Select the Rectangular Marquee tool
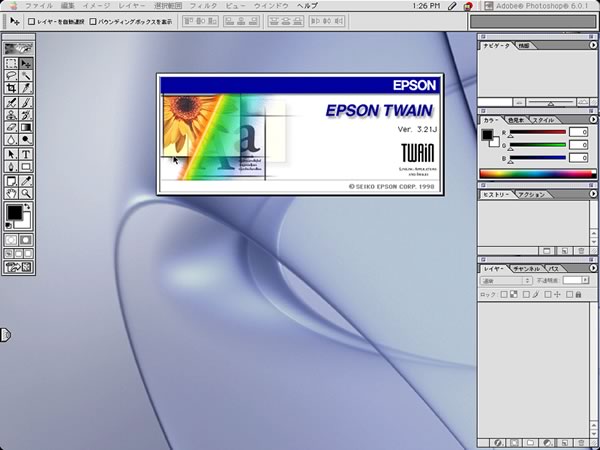Screen dimensions: 600x450 (x=11, y=64)
